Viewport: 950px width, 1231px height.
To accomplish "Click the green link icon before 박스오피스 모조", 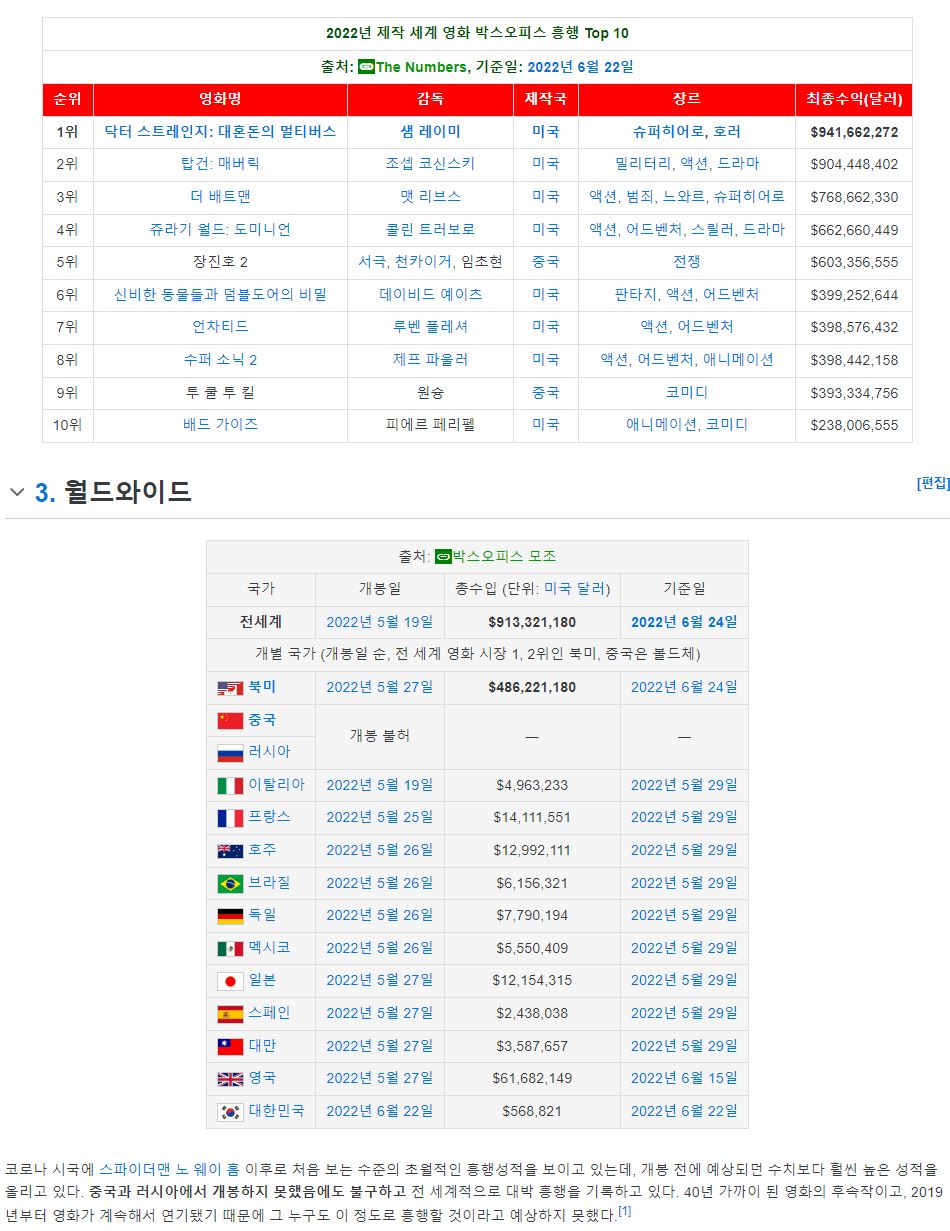I will click(x=443, y=556).
